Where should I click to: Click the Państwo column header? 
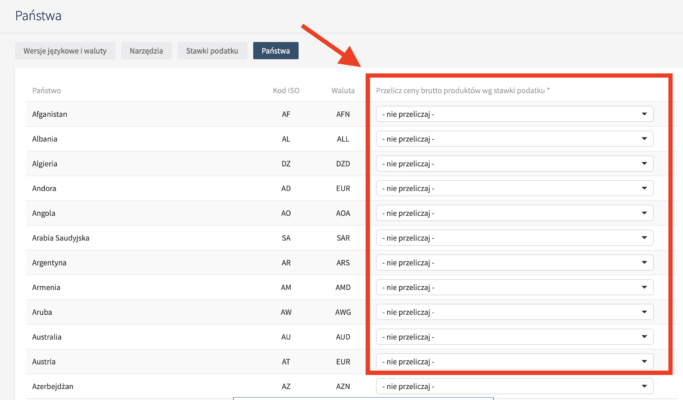(48, 91)
